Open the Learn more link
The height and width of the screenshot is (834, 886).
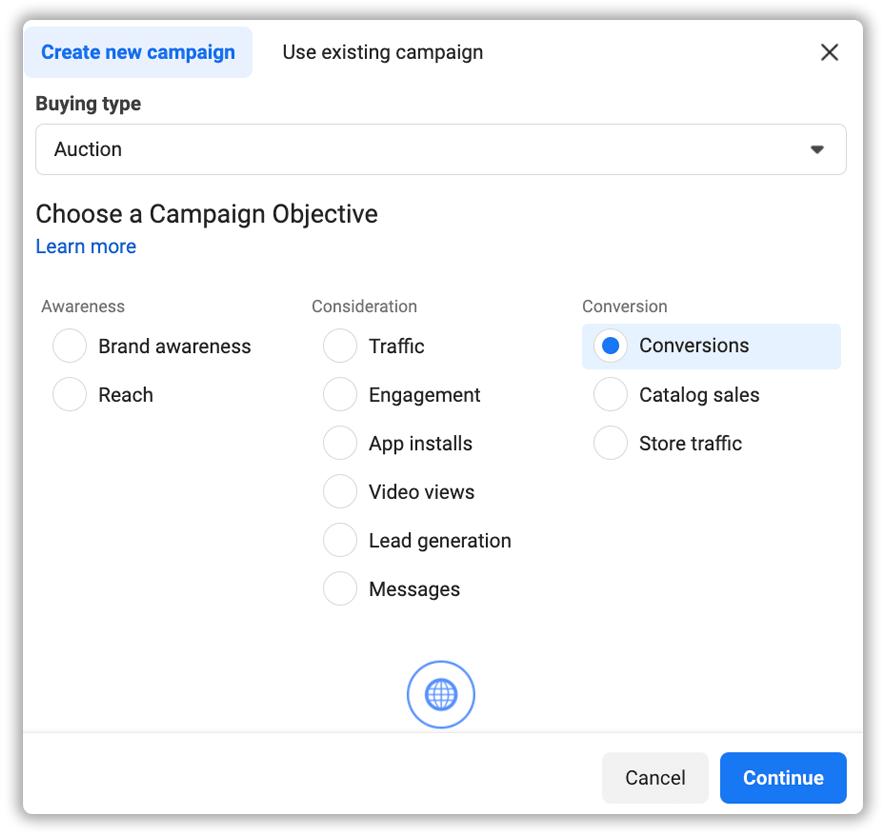pos(85,246)
